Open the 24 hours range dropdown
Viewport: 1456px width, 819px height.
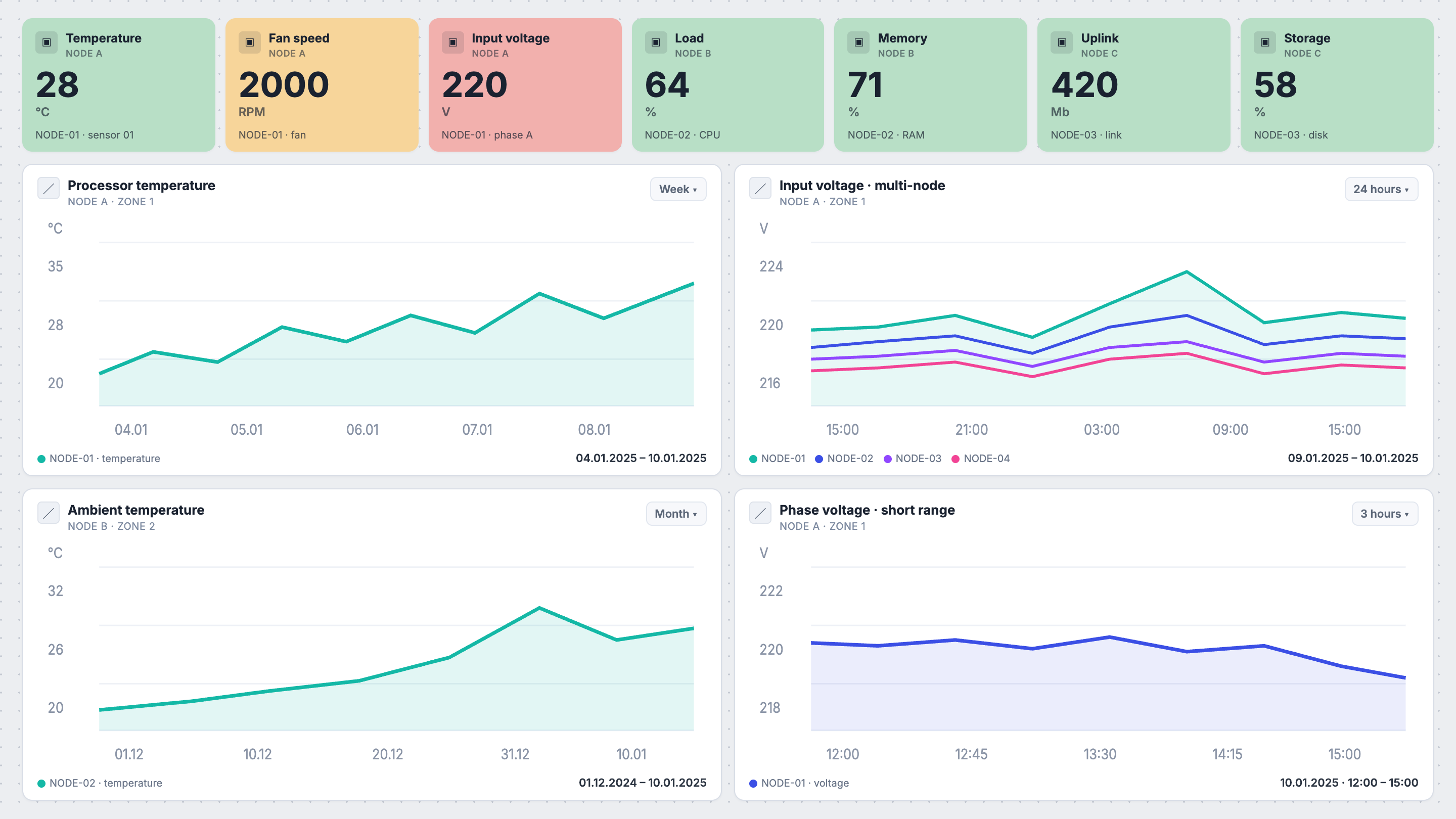(1381, 190)
